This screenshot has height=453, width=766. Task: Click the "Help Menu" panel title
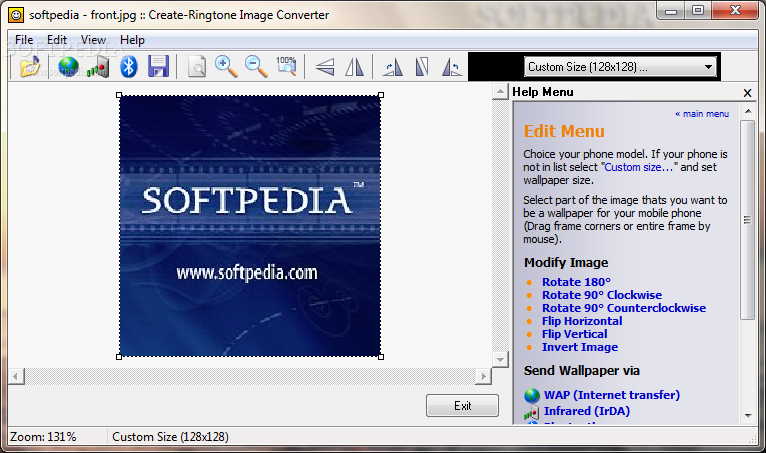[543, 92]
